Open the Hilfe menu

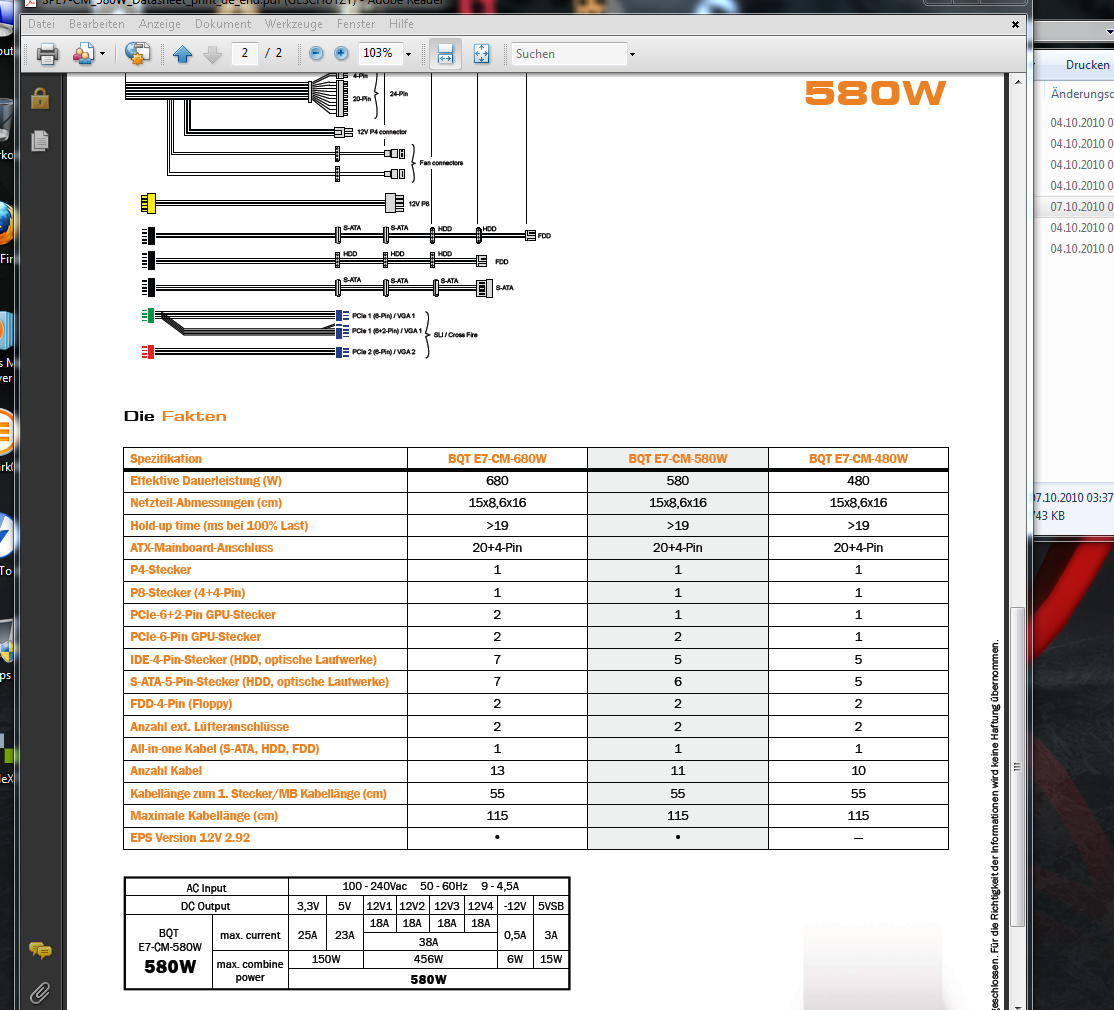[x=401, y=24]
